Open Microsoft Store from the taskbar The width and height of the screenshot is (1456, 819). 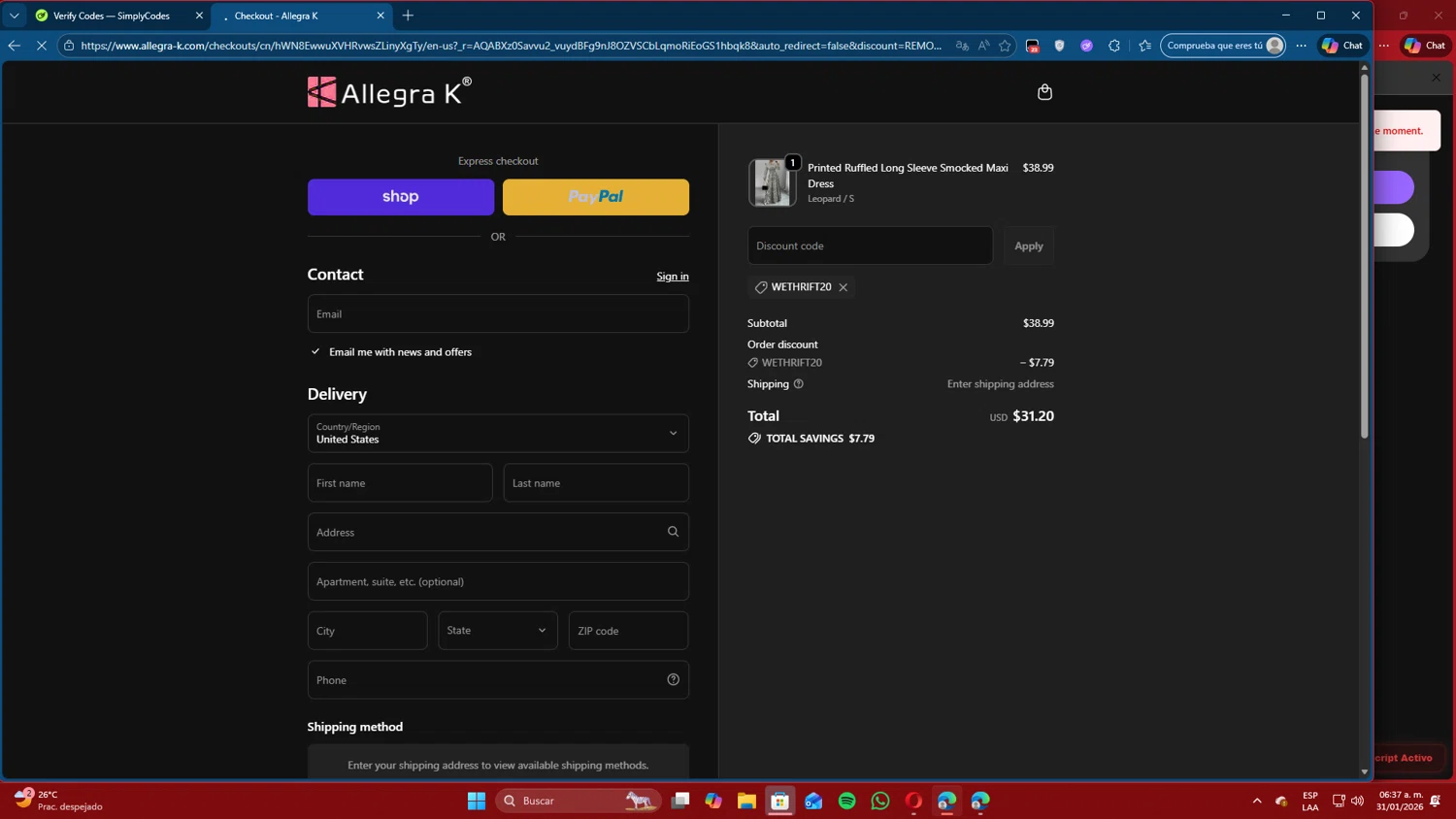click(x=780, y=801)
